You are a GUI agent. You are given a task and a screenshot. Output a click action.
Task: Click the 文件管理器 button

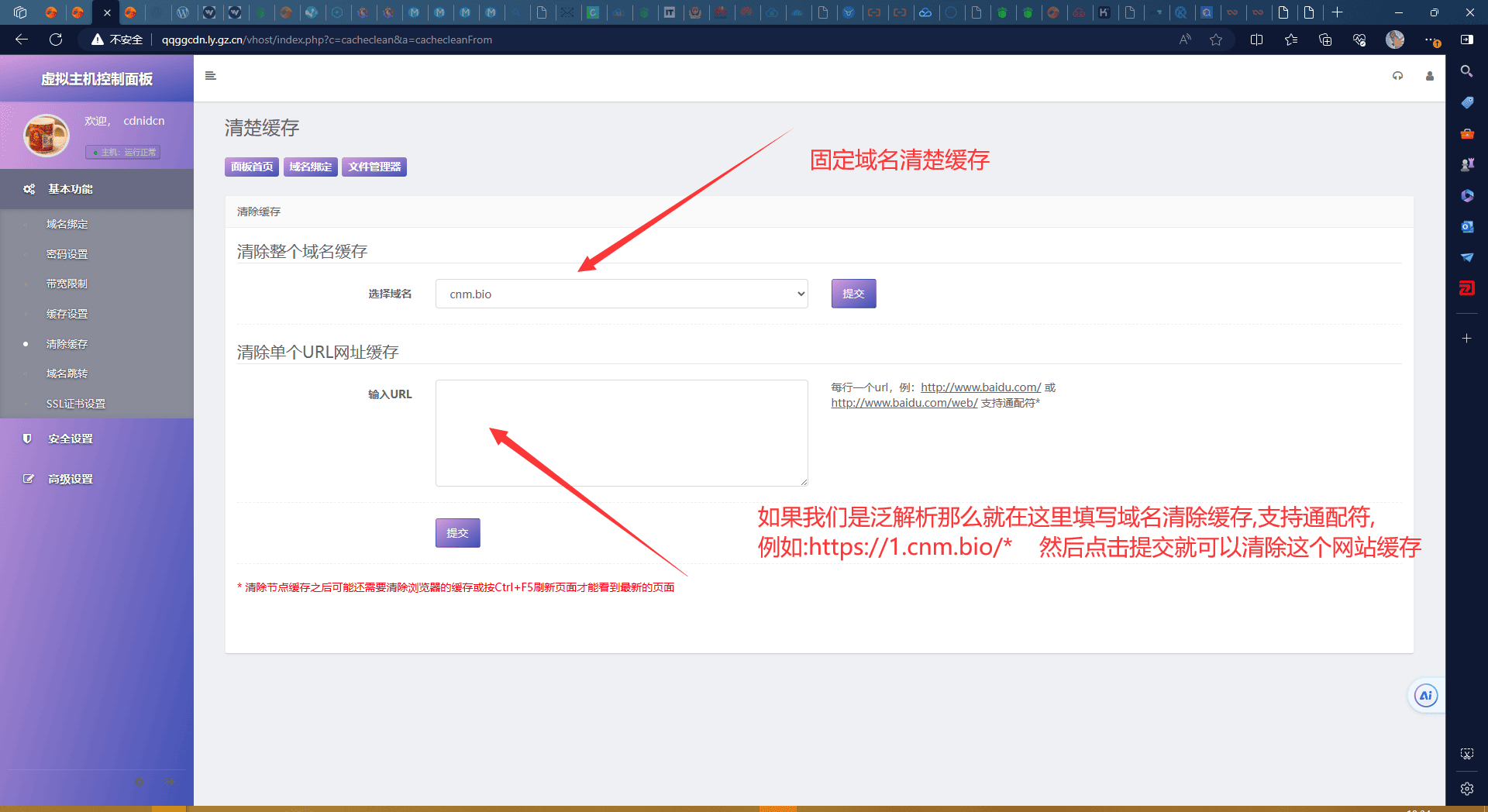click(374, 167)
